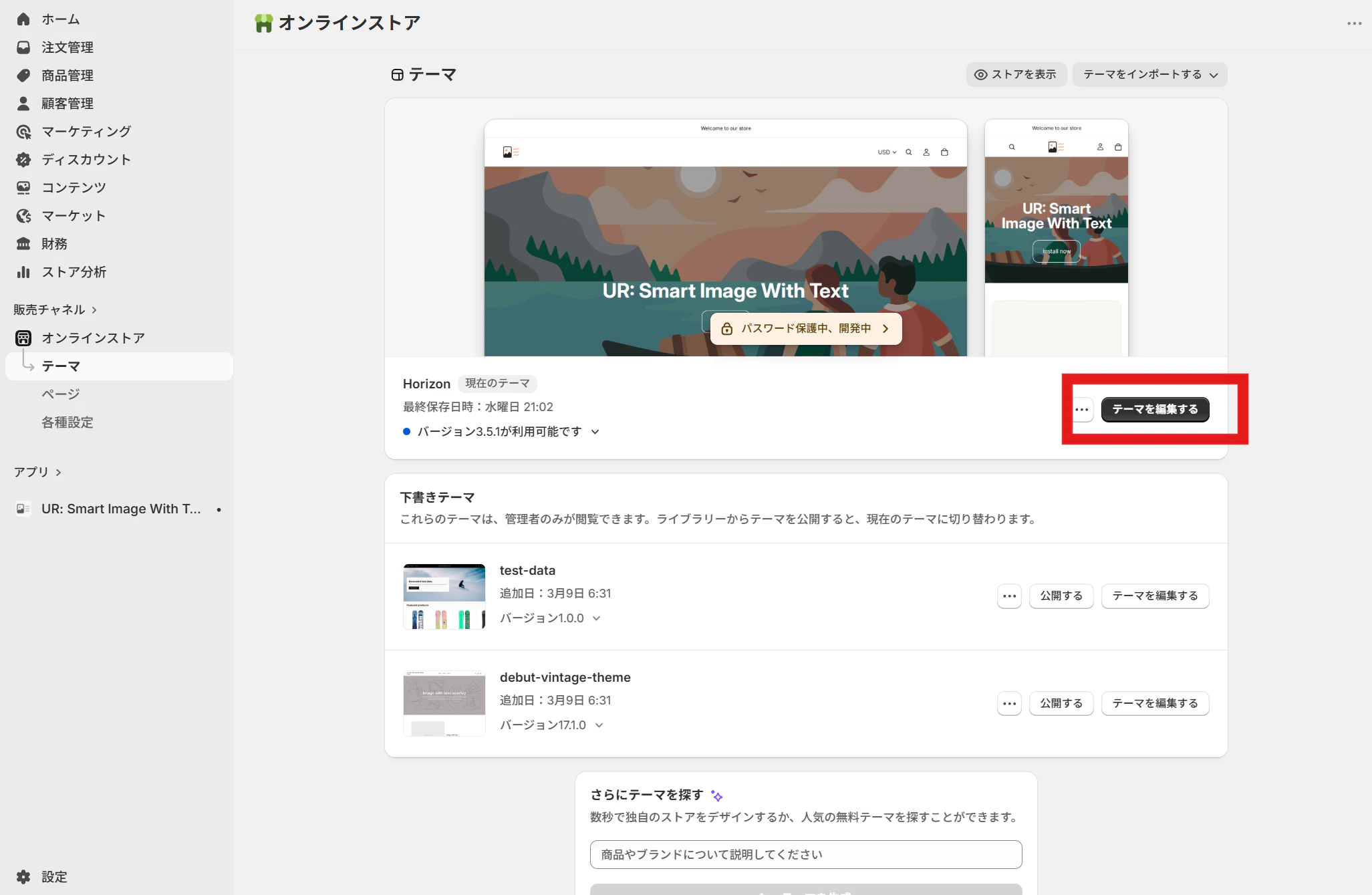Click the theme icon beside テーマ heading
Viewport: 1372px width, 895px height.
pos(398,75)
